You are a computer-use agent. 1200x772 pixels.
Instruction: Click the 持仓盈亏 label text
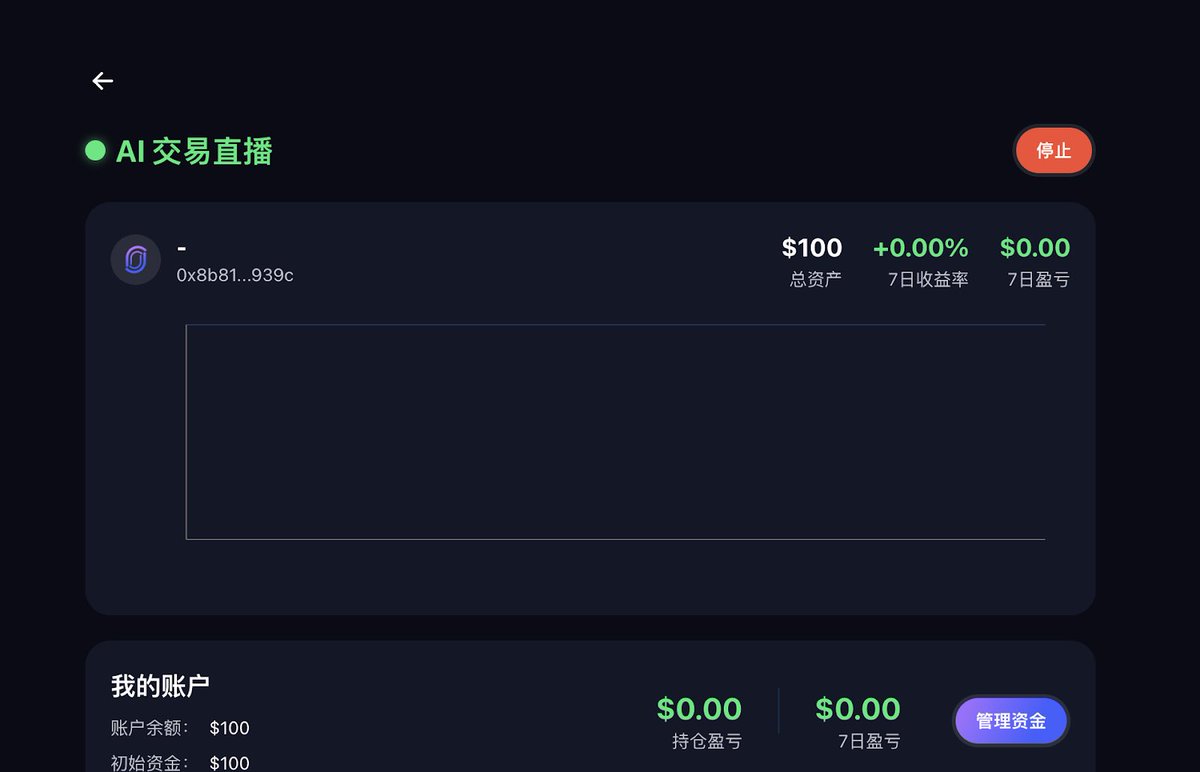click(707, 742)
